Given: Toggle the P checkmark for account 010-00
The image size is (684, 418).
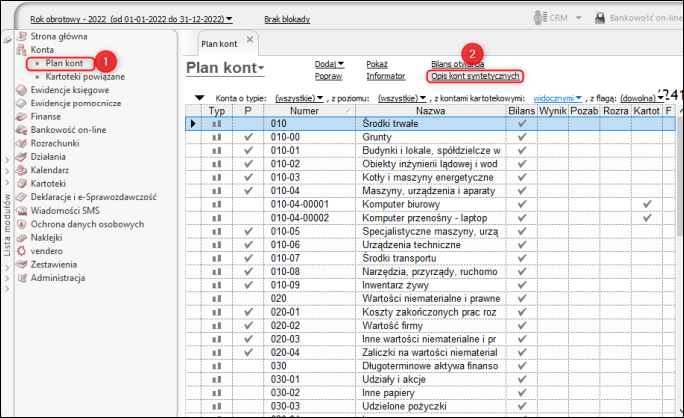Looking at the screenshot, I should [x=248, y=137].
